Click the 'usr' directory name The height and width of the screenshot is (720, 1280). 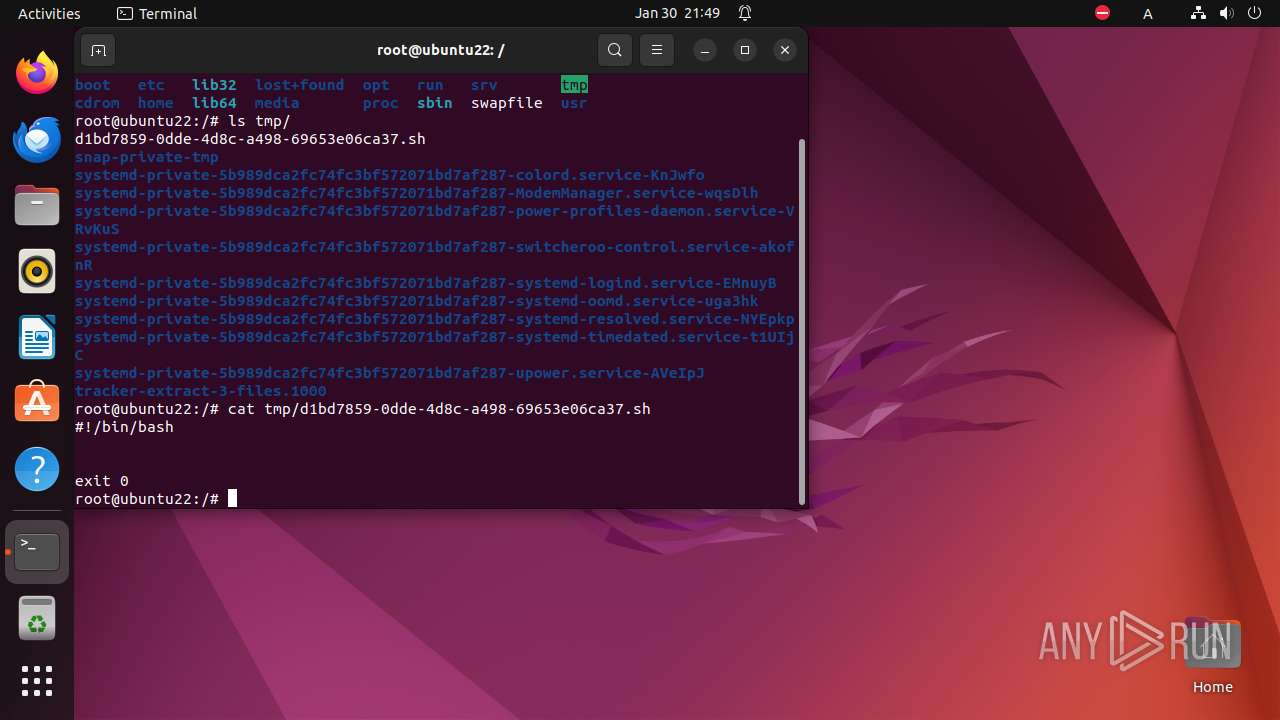click(574, 103)
